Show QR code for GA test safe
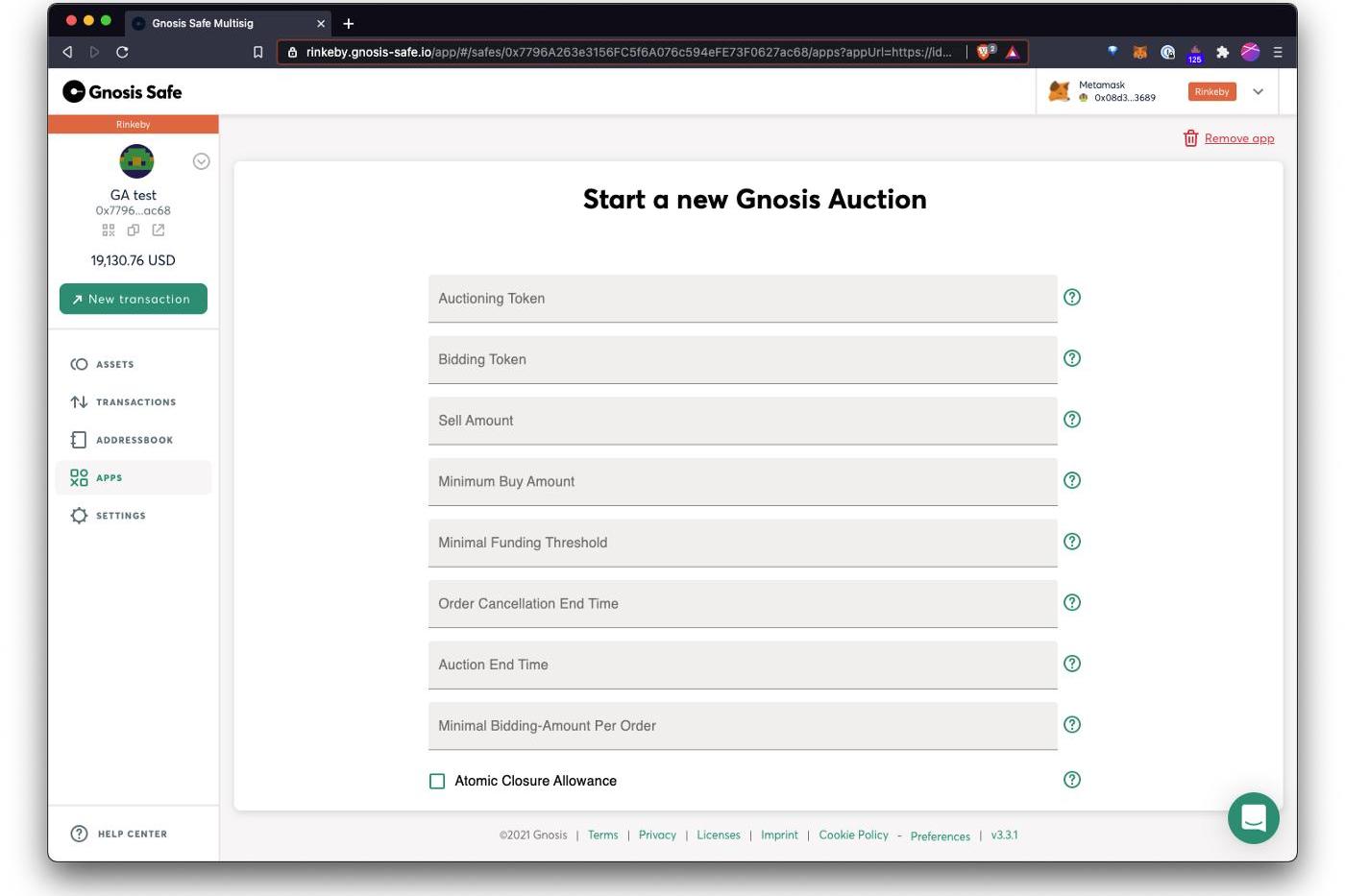The image size is (1345, 896). pyautogui.click(x=109, y=230)
